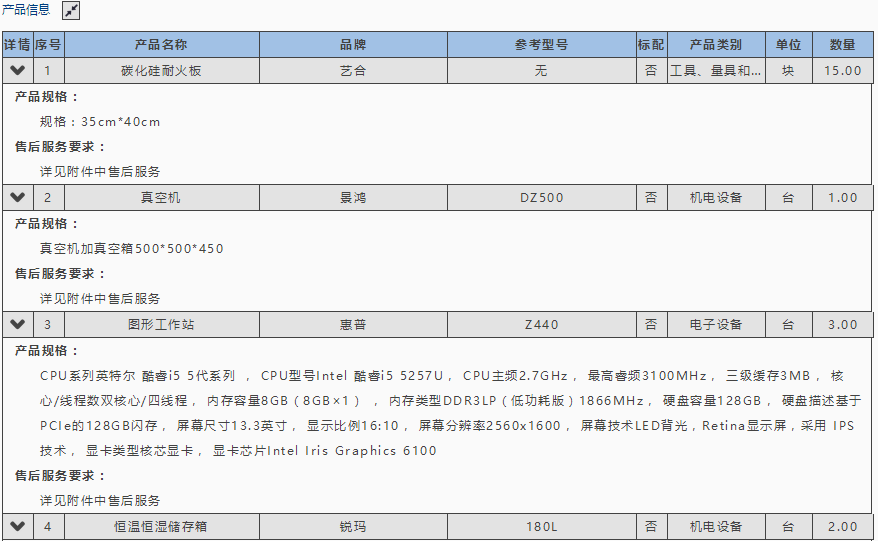Toggle details chevron for row 4 恒温恒湿储存箱
The height and width of the screenshot is (541, 878).
pyautogui.click(x=17, y=527)
